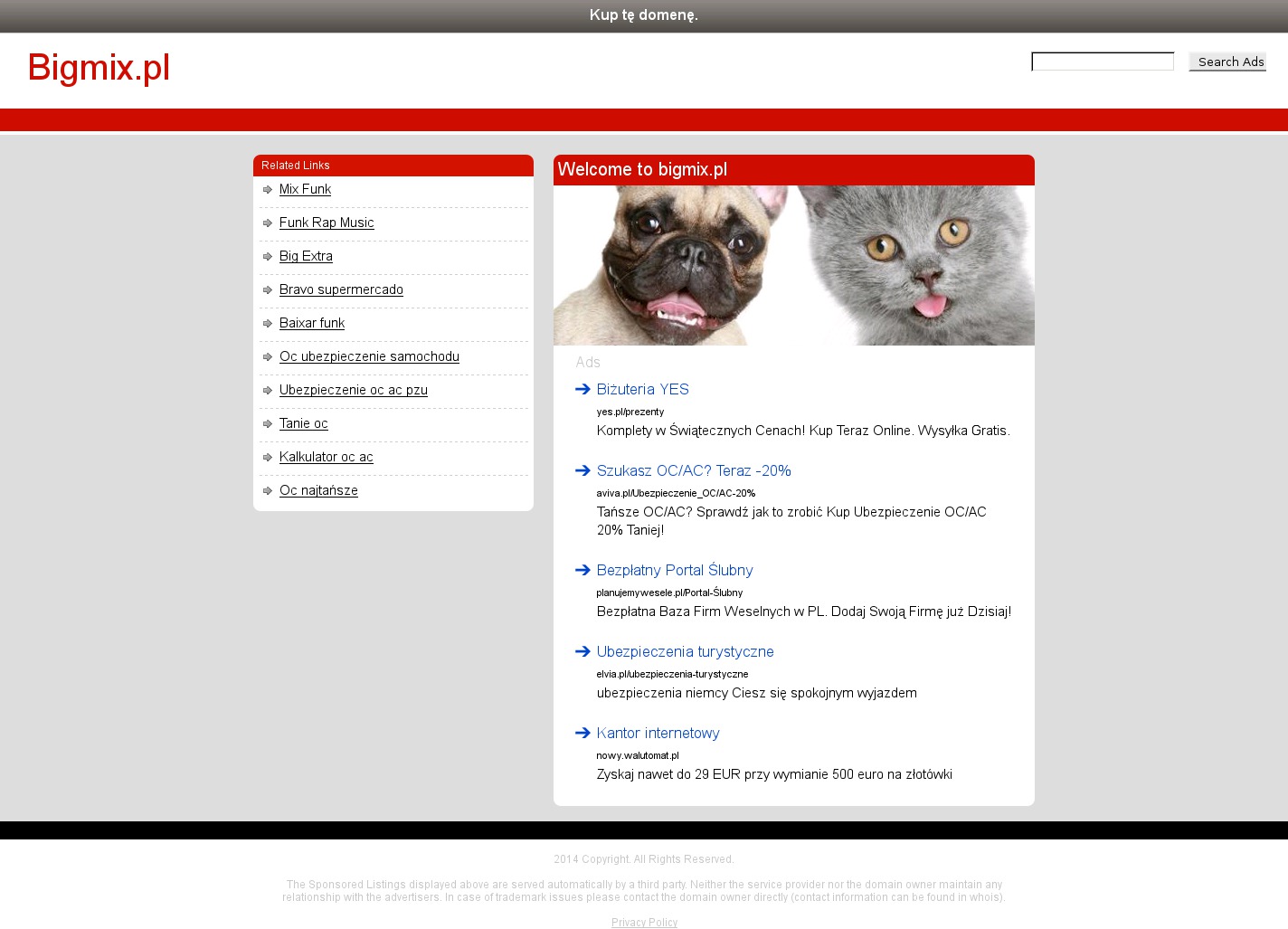Open Oc ubezpieczenie samochodu link
The image size is (1288, 929).
pos(369,357)
